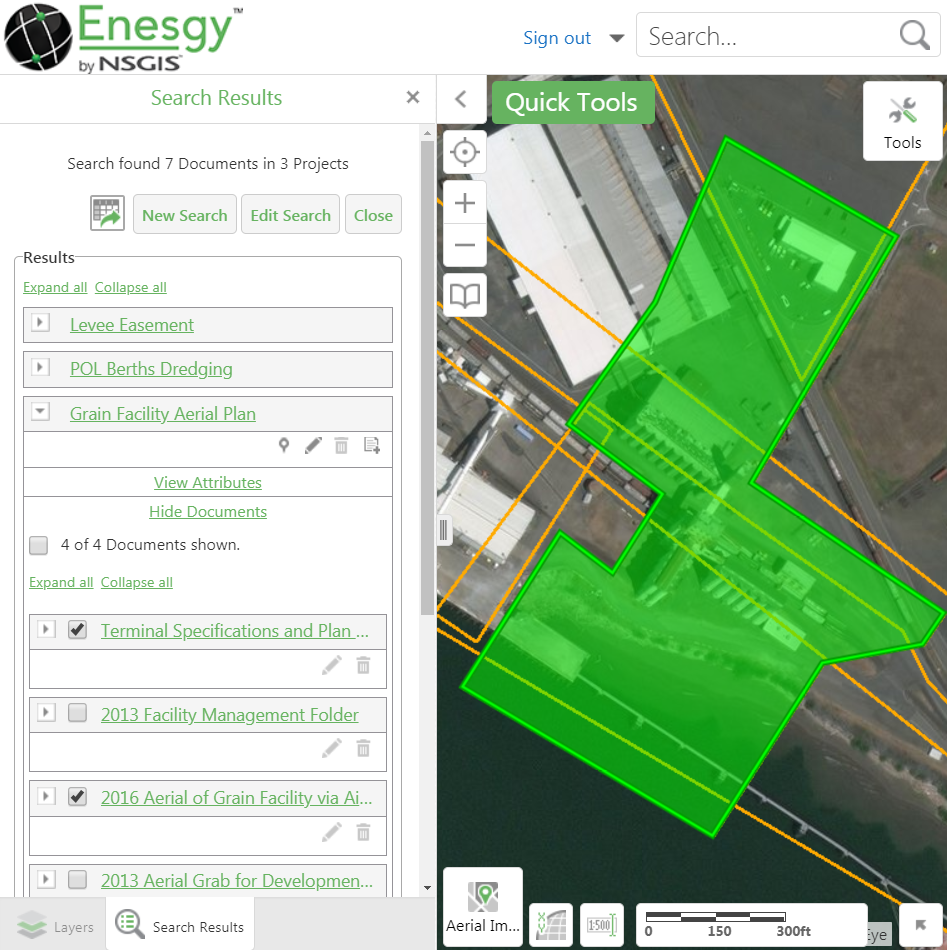The height and width of the screenshot is (950, 947).
Task: Zoom out the map with minus button
Action: [465, 245]
